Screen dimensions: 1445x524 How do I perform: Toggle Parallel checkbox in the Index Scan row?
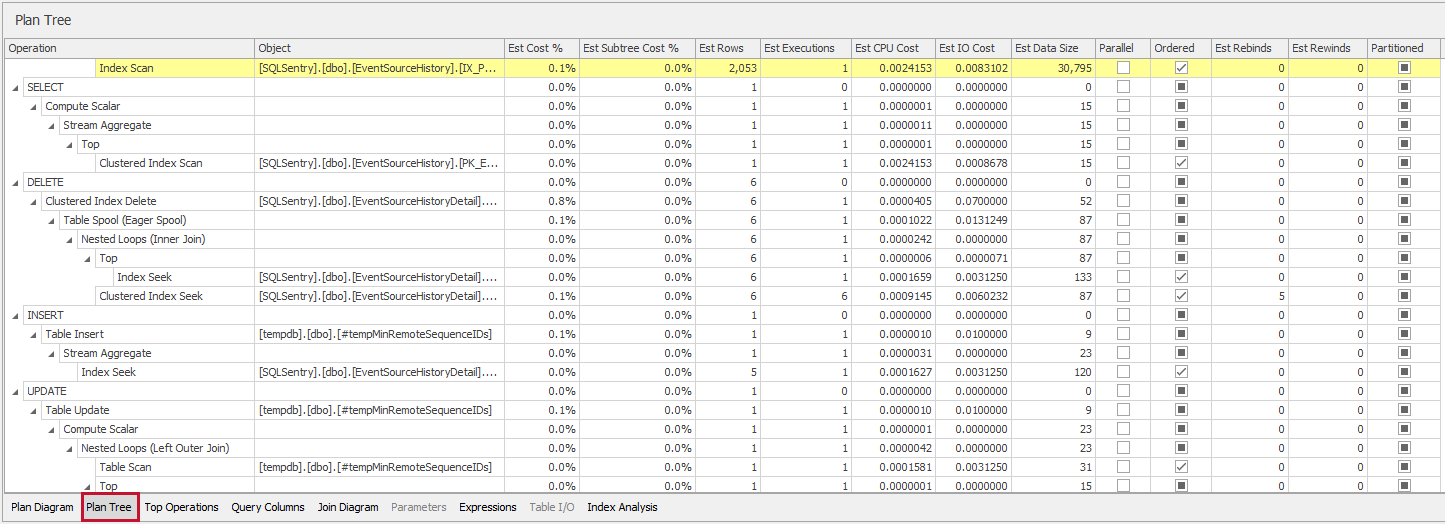(x=1123, y=68)
